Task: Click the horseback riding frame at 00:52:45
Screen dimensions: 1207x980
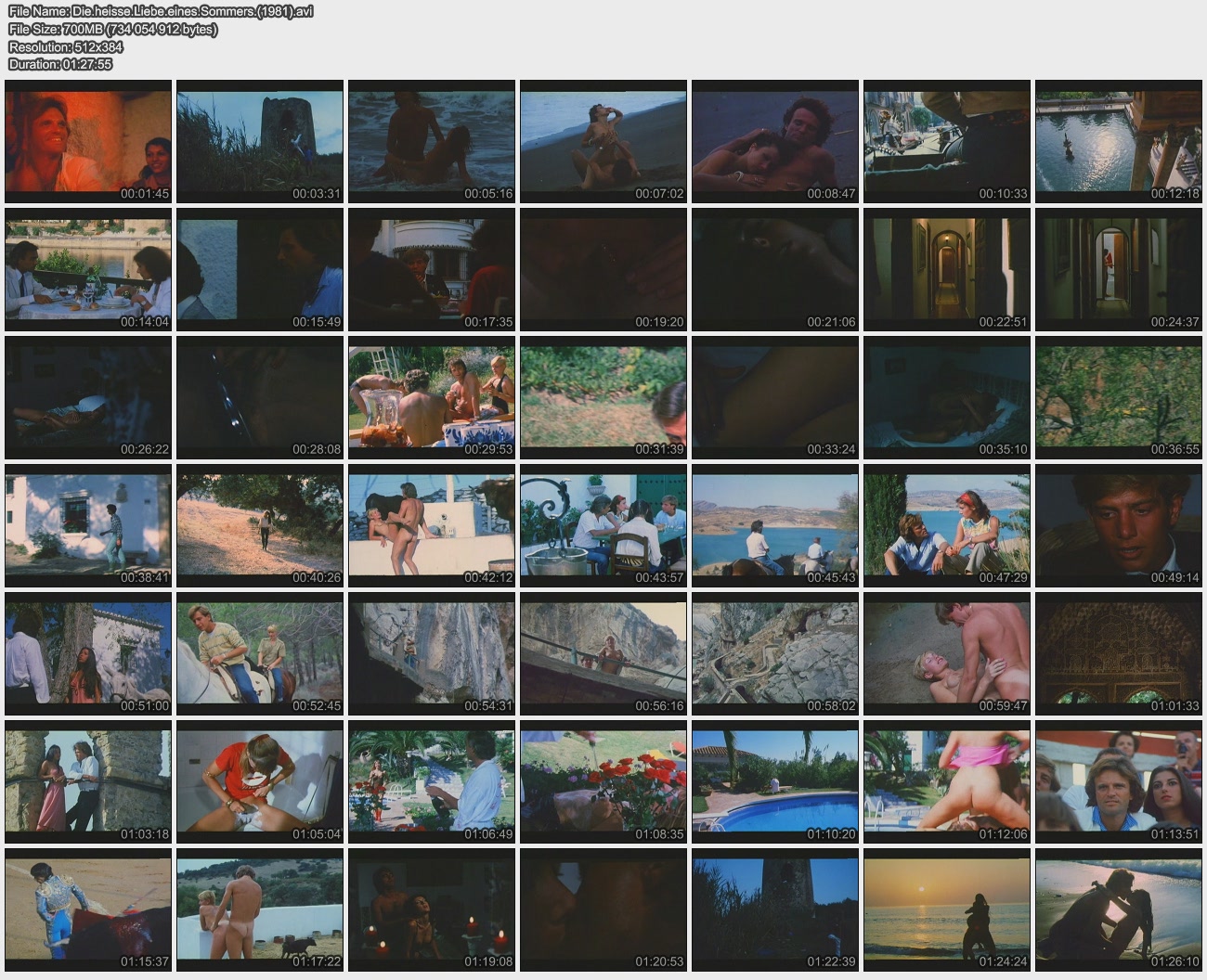Action: point(260,653)
